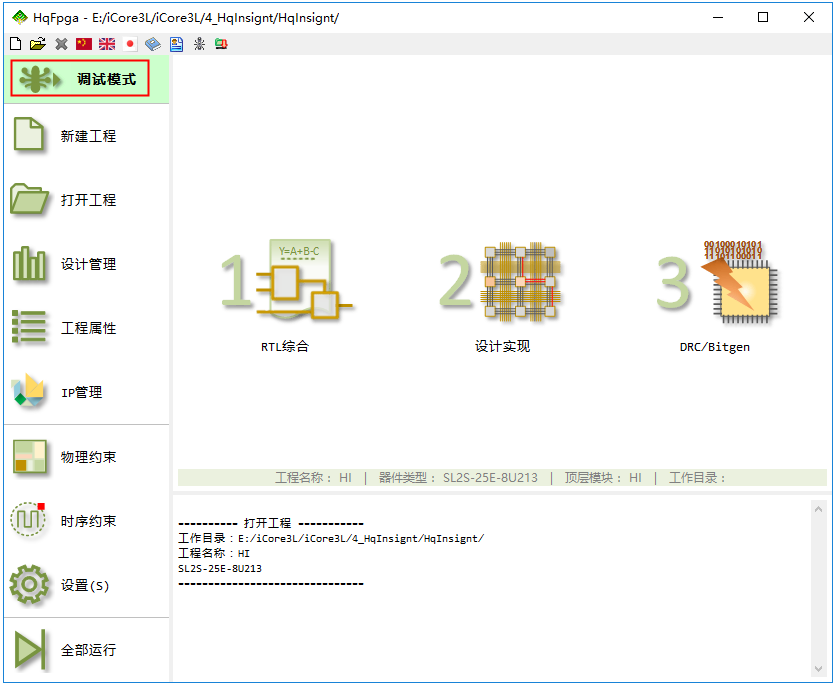
Task: Open 工程属性 project properties
Action: pos(85,328)
